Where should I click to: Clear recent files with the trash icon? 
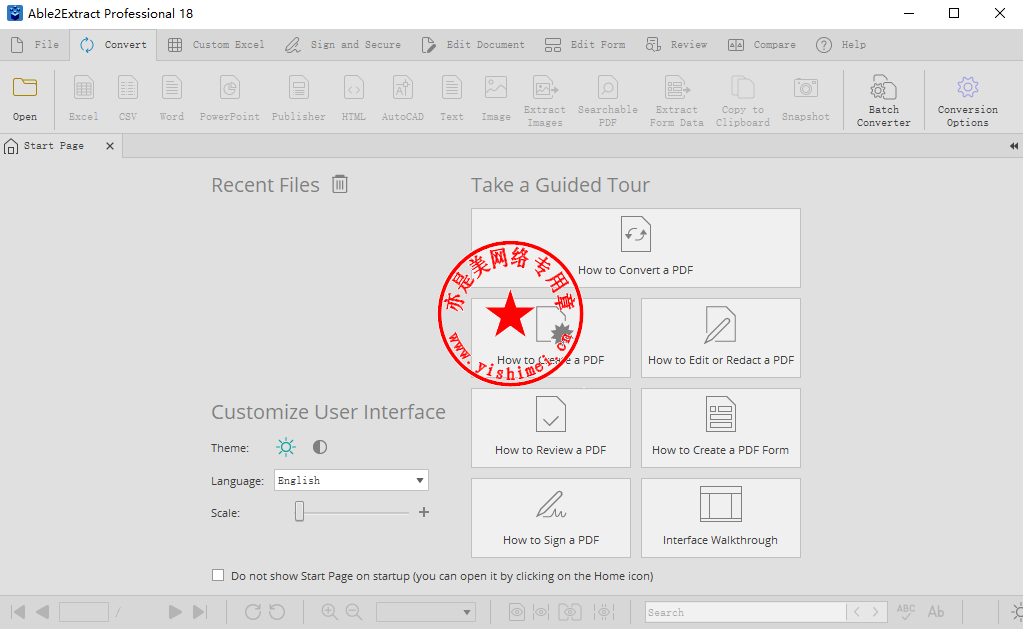pyautogui.click(x=340, y=184)
